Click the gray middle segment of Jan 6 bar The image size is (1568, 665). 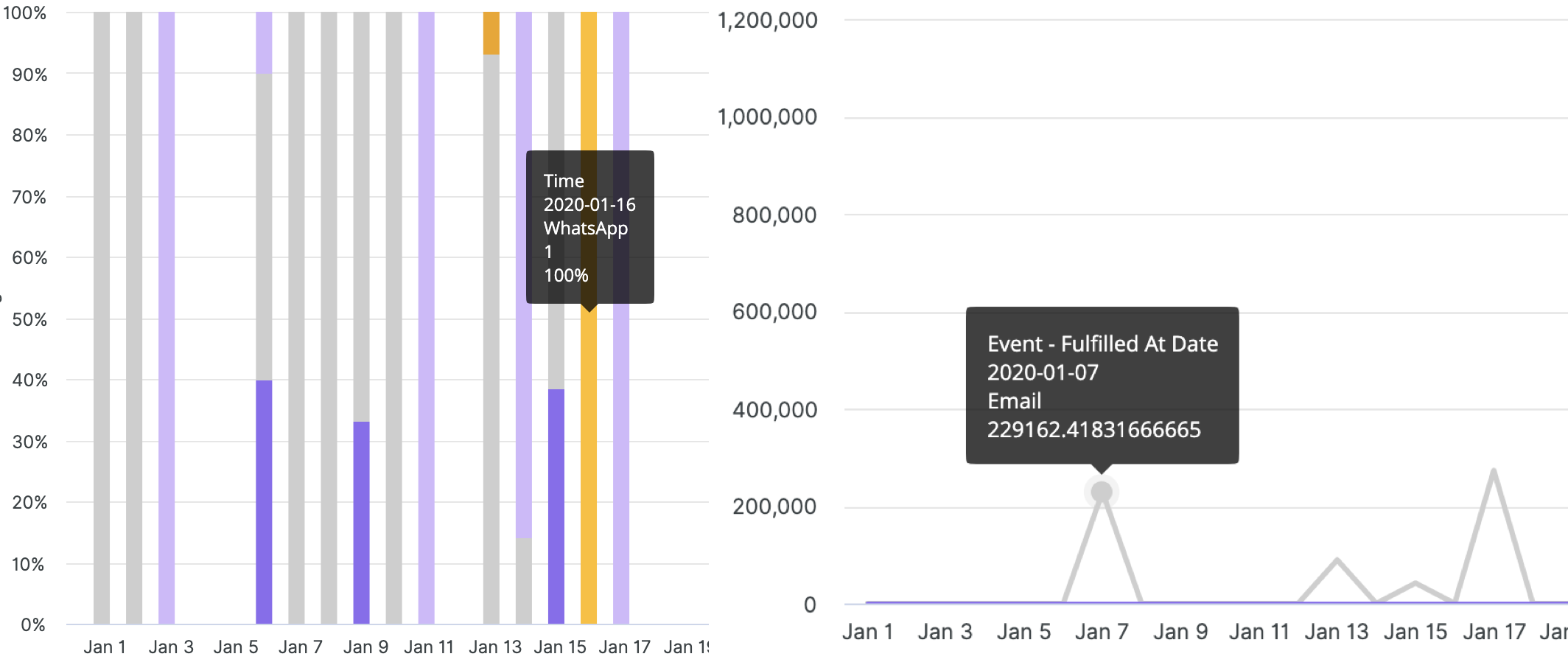(x=264, y=227)
